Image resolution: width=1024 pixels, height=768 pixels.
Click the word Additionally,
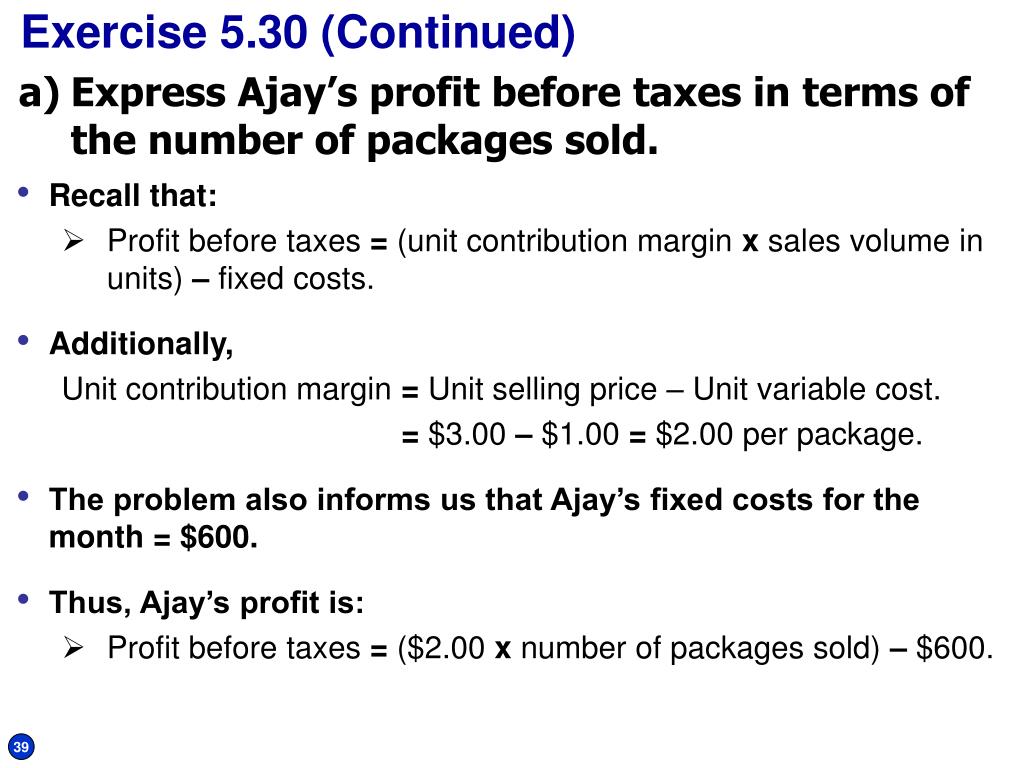click(x=141, y=344)
